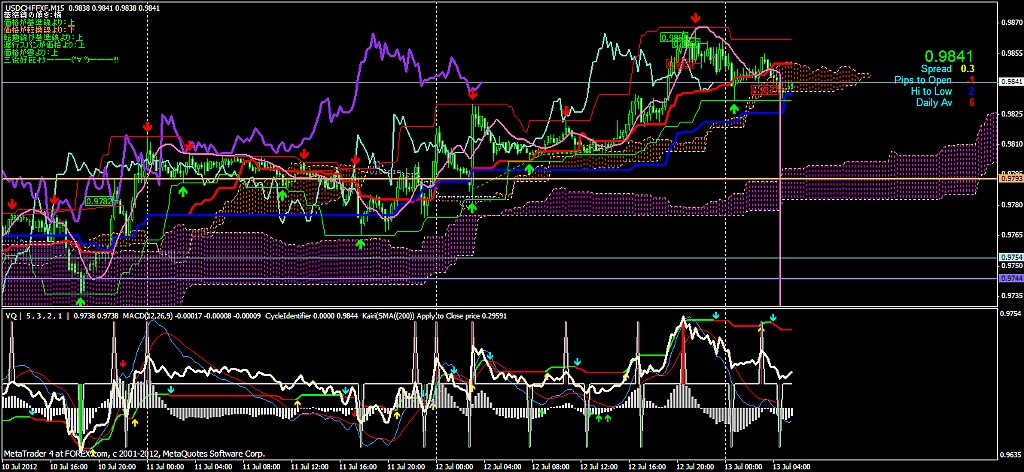1024x472 pixels.
Task: Click the purple 0.9744 price level tag
Action: 1010,279
